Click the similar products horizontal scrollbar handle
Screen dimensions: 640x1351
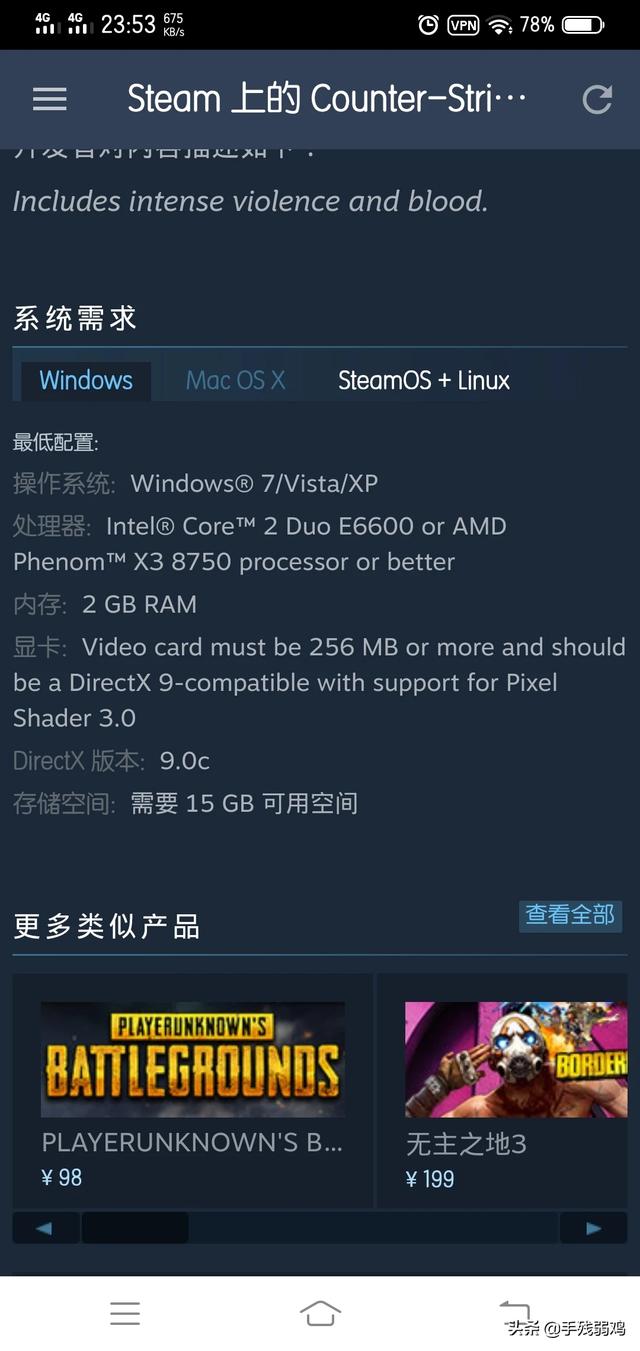coord(135,1228)
